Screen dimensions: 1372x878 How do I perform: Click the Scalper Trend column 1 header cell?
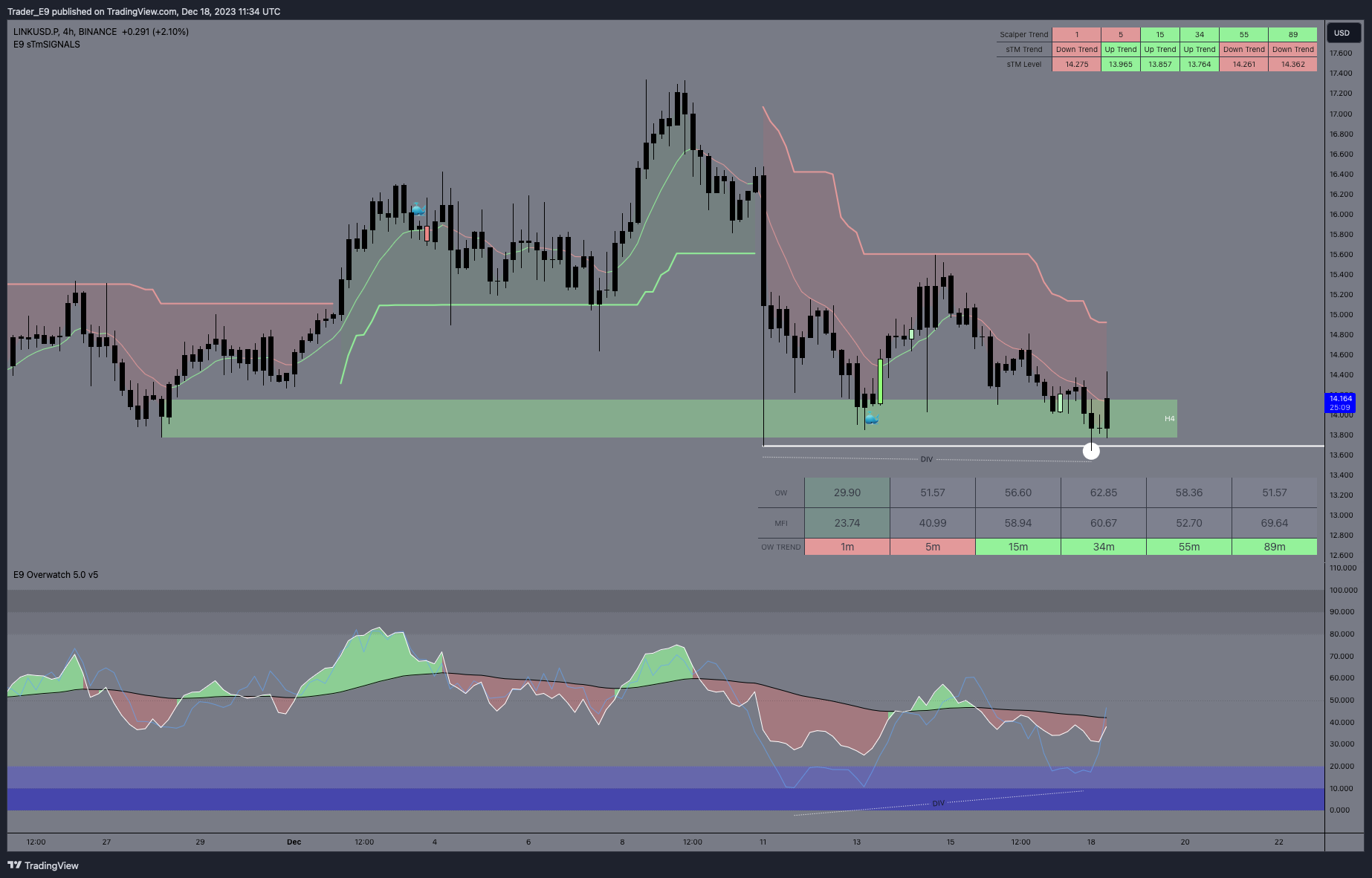(x=1077, y=35)
